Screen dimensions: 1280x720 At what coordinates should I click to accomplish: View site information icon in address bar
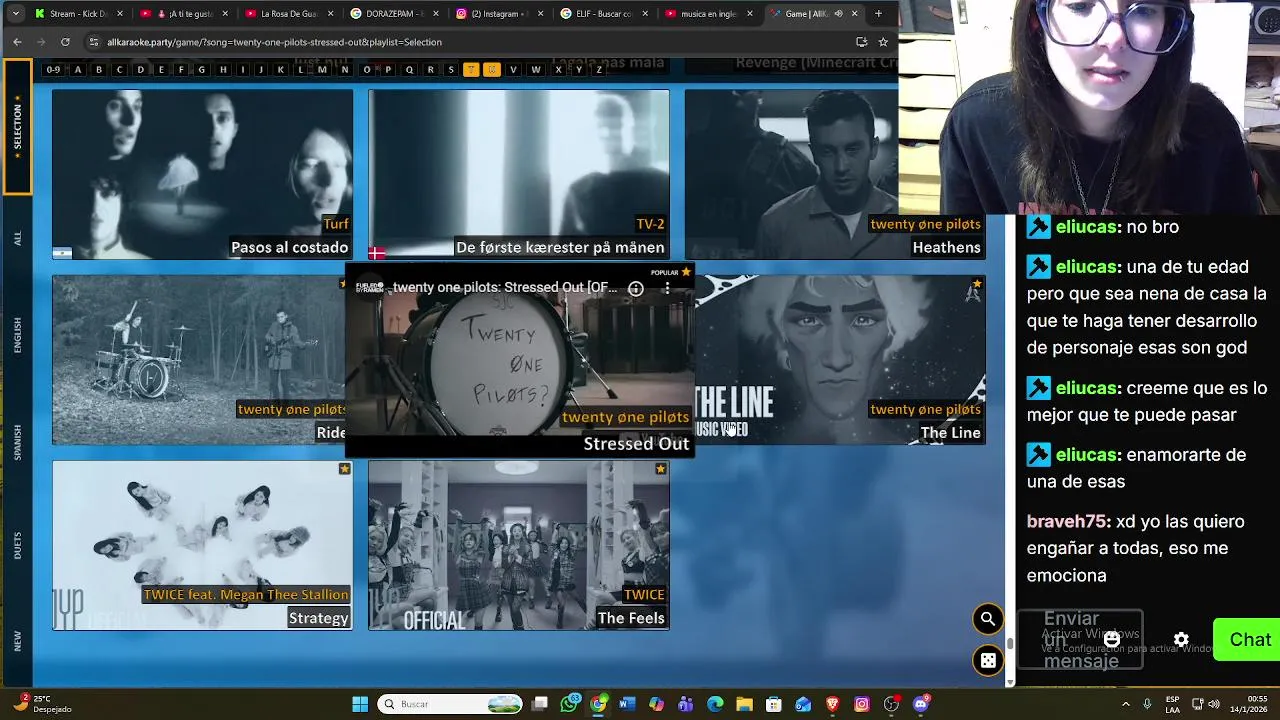pyautogui.click(x=94, y=42)
